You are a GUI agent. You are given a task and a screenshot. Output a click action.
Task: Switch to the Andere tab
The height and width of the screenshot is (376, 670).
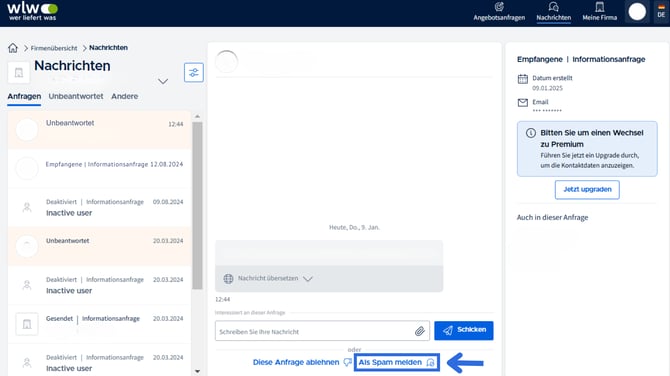pos(124,97)
